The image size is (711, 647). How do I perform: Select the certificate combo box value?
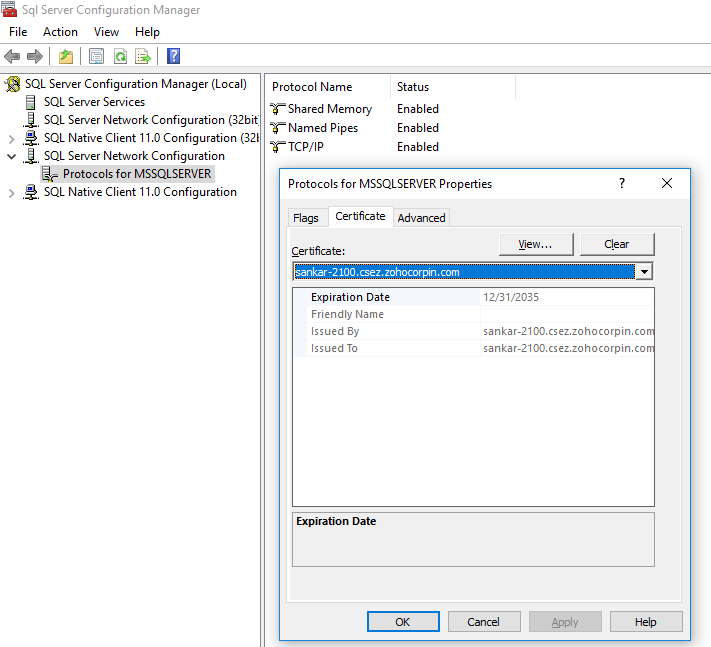[464, 272]
